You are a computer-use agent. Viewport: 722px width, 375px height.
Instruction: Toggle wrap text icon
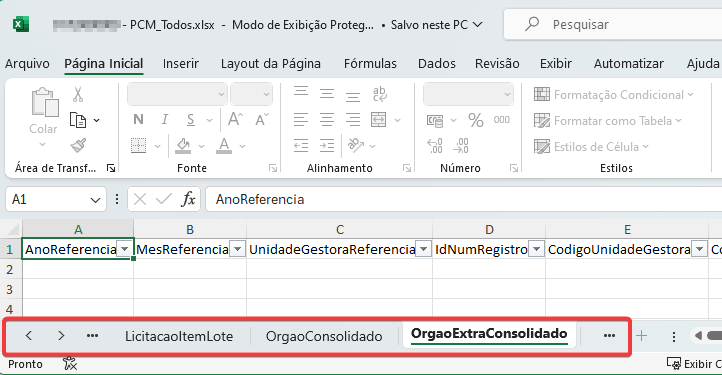[x=380, y=94]
